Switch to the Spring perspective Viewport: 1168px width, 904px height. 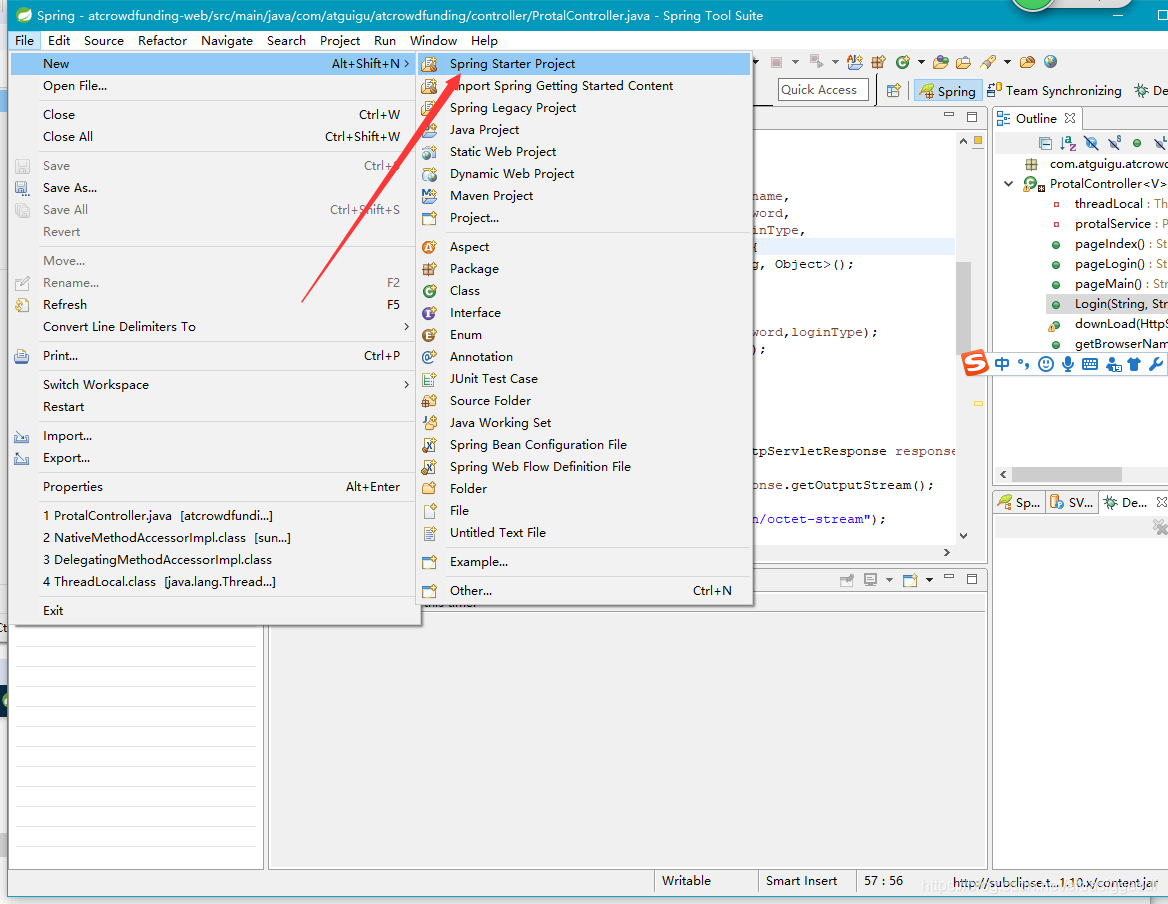[x=948, y=91]
